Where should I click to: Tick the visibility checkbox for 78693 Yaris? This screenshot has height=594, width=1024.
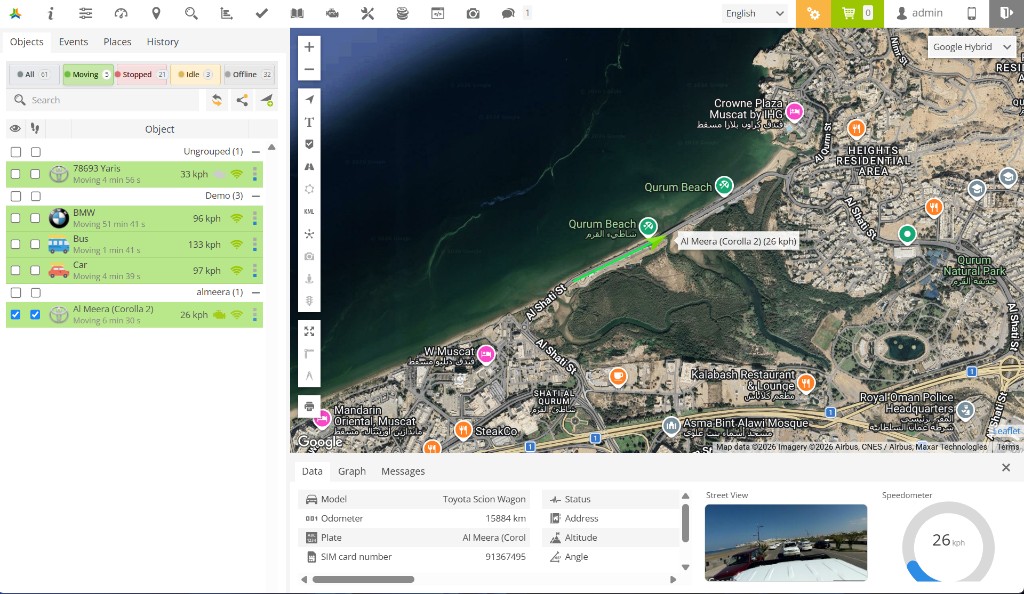[x=16, y=174]
